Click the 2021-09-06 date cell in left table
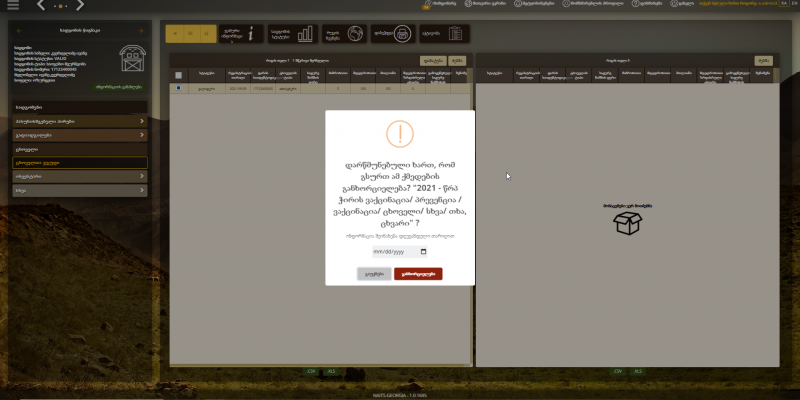The image size is (800, 400). click(x=238, y=88)
